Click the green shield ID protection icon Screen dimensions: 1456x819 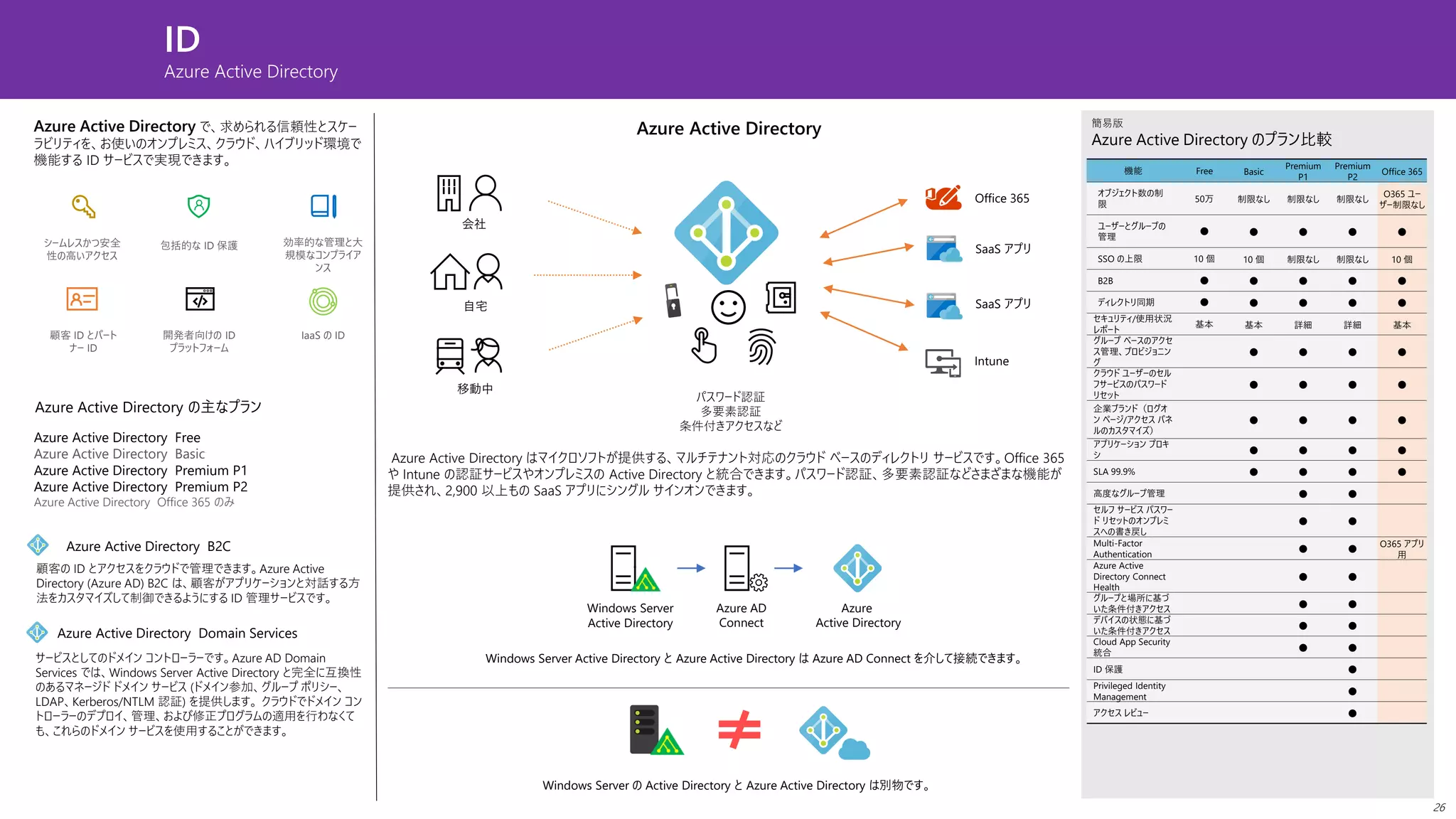[199, 206]
